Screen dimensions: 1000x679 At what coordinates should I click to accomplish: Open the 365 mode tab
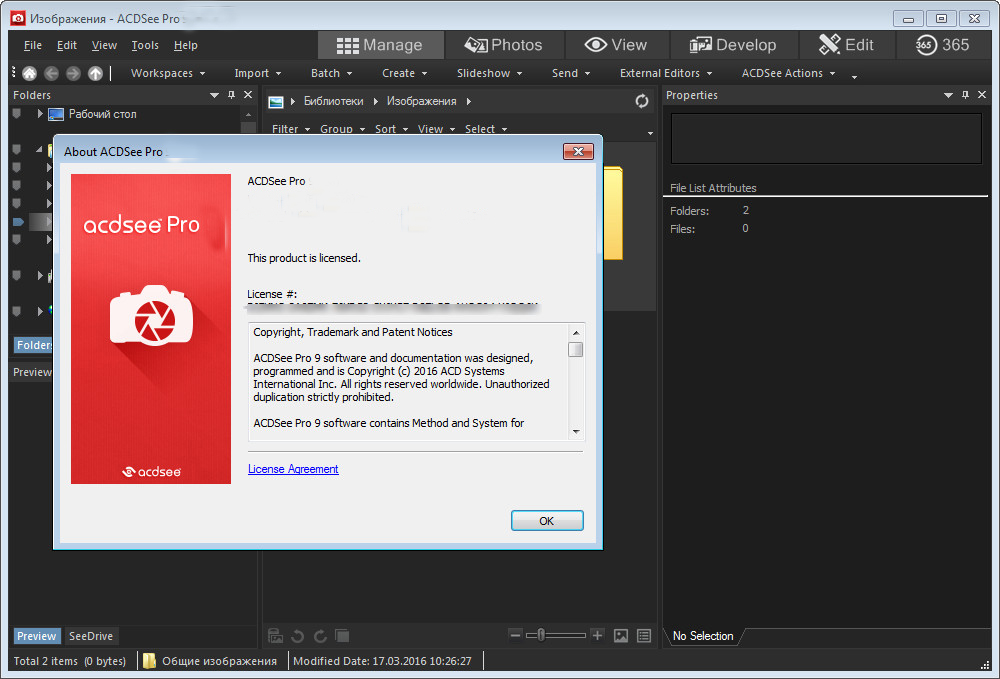click(943, 45)
